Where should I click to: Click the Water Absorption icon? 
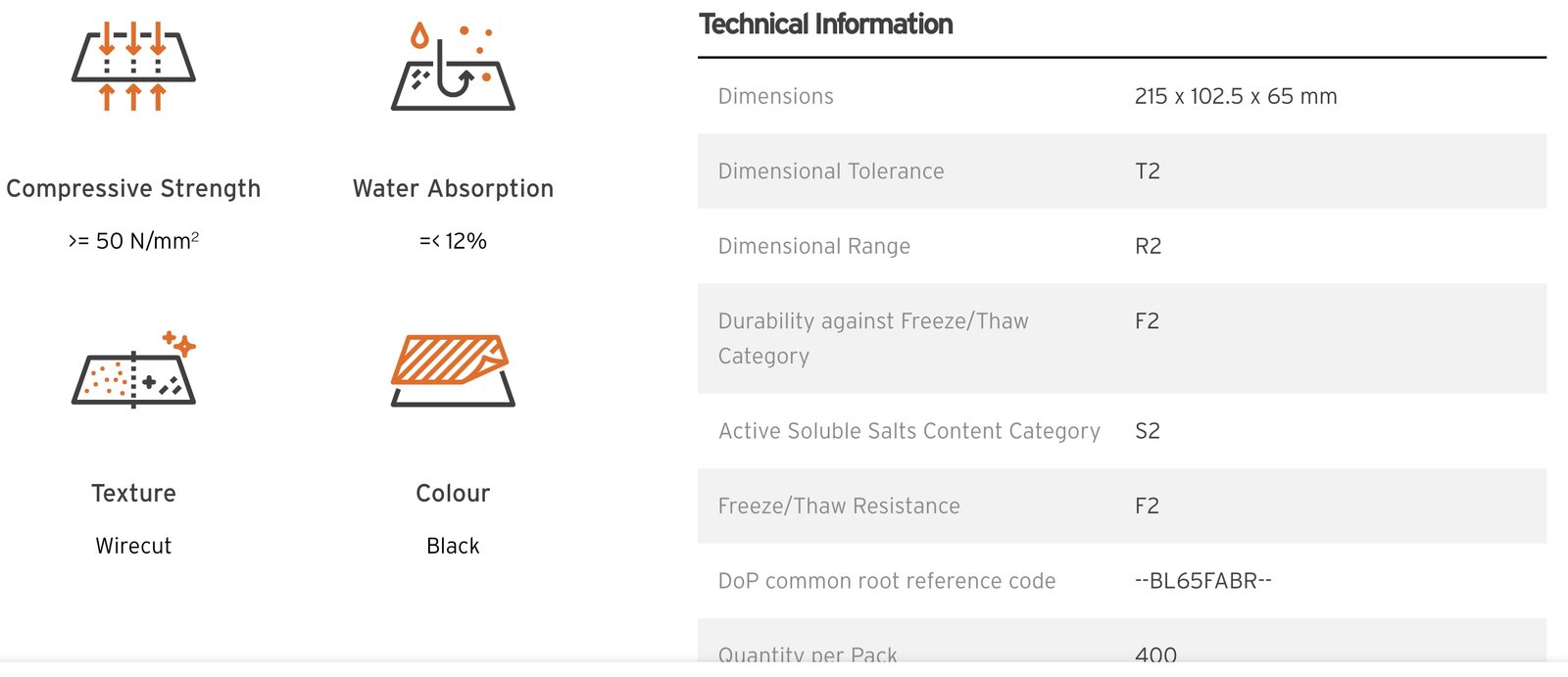[453, 67]
